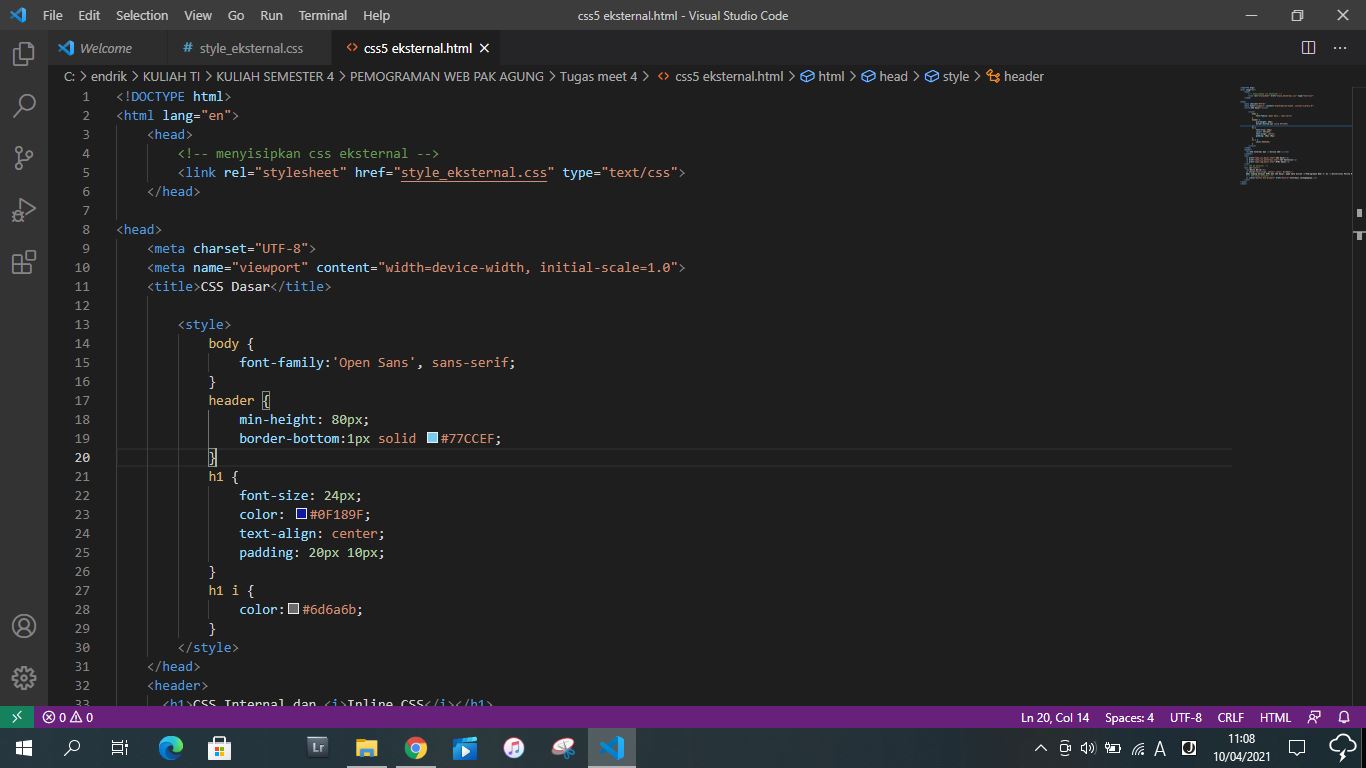
Task: Click the remote window indicator in status bar
Action: pyautogui.click(x=17, y=717)
